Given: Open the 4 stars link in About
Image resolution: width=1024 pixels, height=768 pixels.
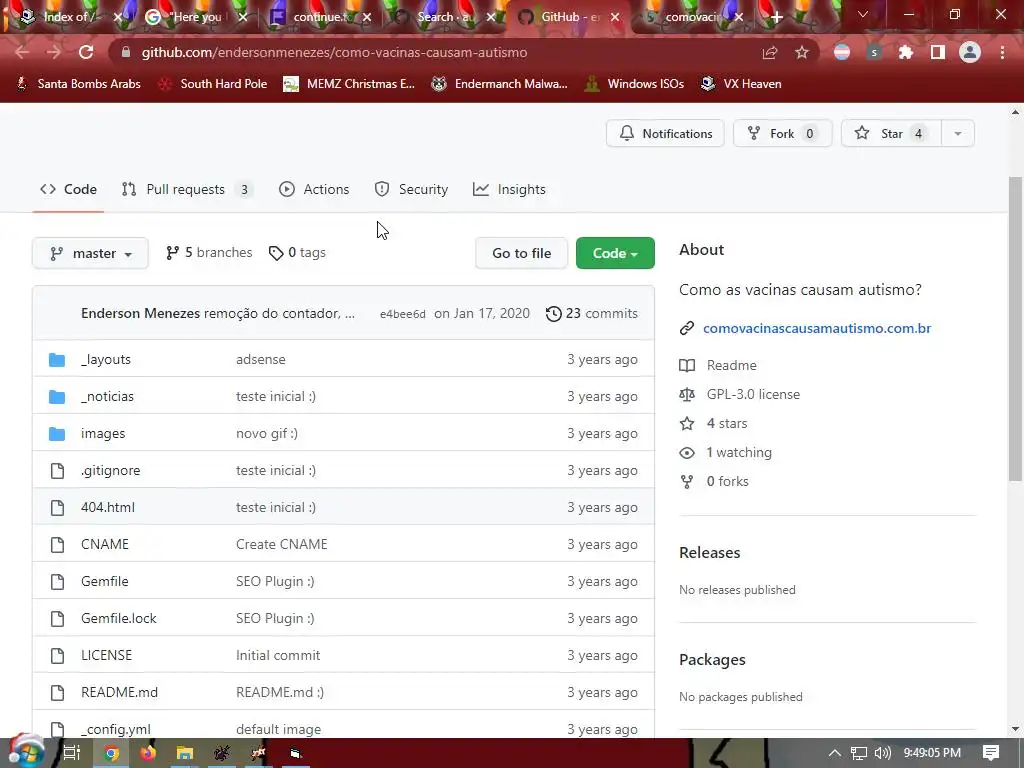Looking at the screenshot, I should [727, 423].
